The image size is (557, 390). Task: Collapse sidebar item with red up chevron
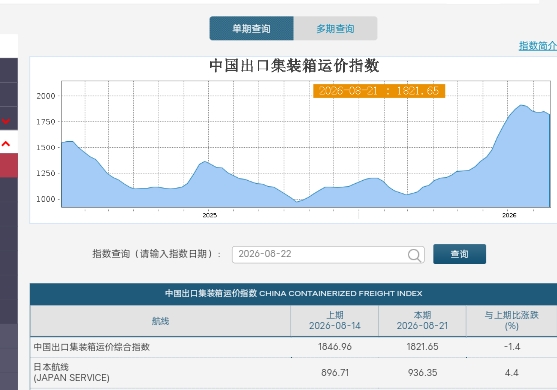(6, 144)
